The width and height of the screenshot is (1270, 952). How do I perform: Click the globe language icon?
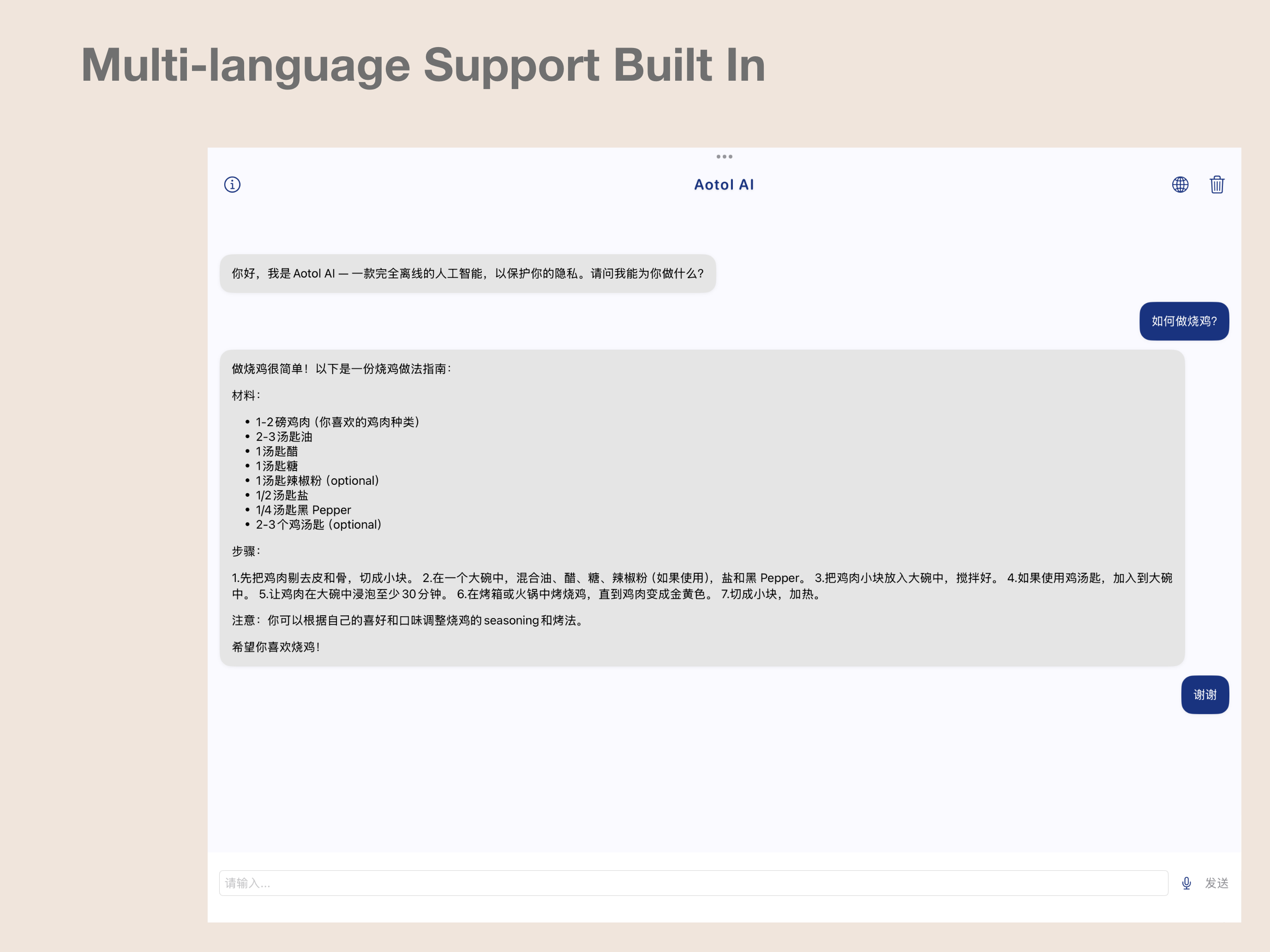click(x=1180, y=185)
